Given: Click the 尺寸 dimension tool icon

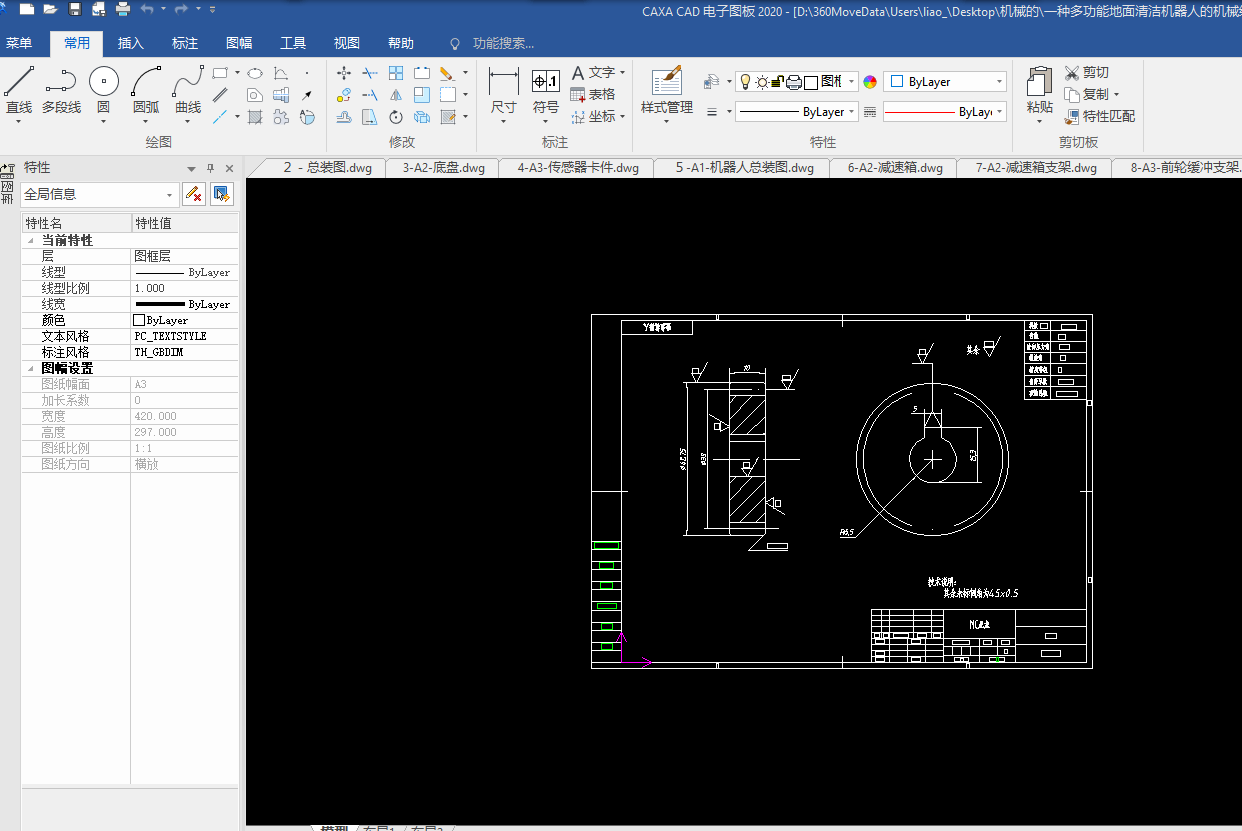Looking at the screenshot, I should click(x=504, y=82).
